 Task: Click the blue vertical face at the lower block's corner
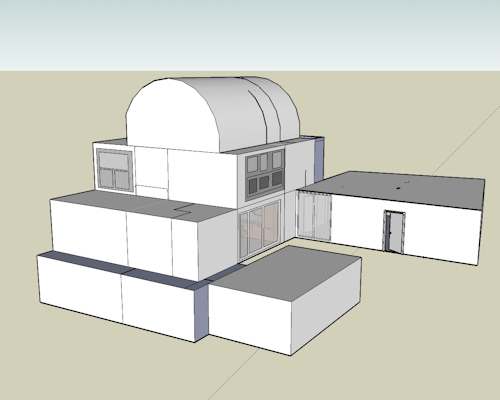tap(202, 312)
